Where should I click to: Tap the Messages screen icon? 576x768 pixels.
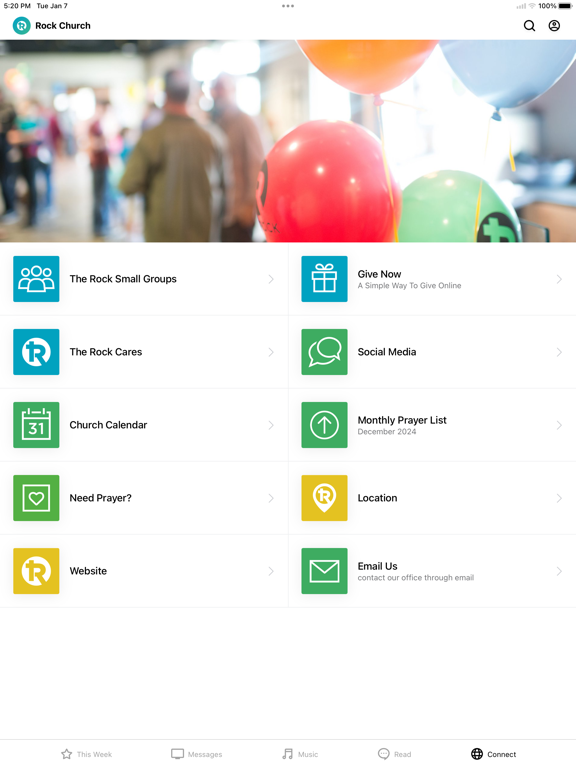pyautogui.click(x=177, y=754)
